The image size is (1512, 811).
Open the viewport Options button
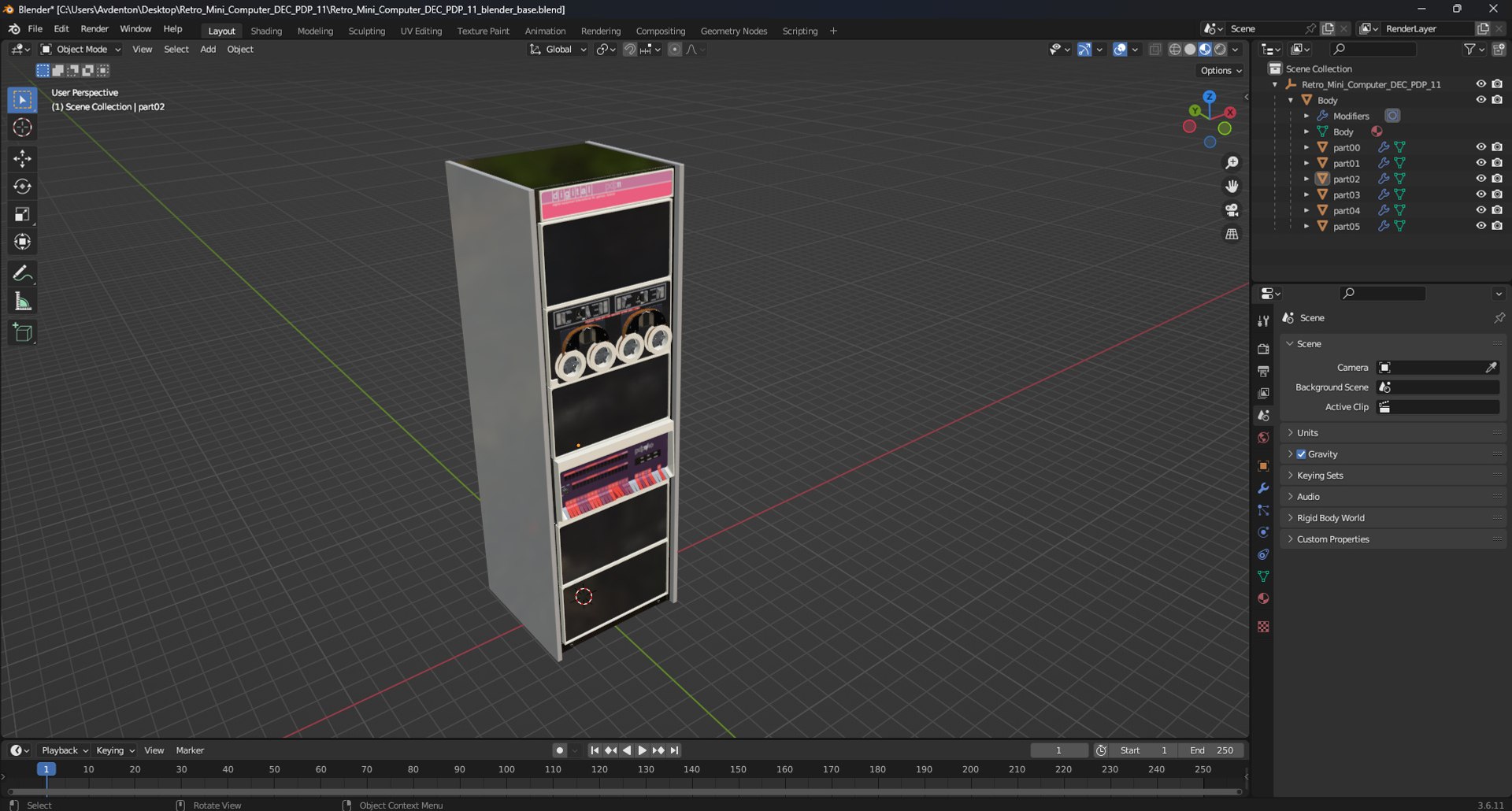pyautogui.click(x=1221, y=70)
